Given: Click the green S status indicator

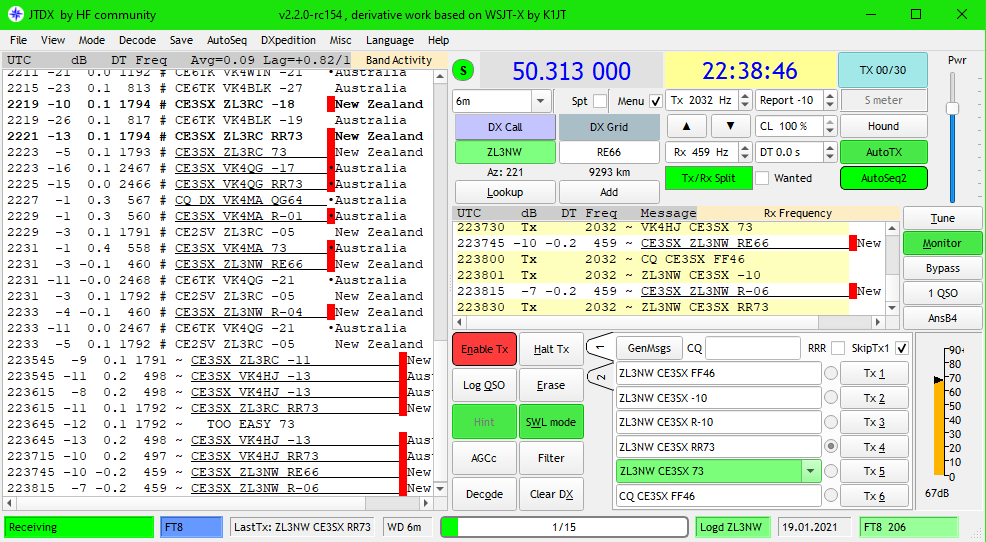Looking at the screenshot, I should coord(464,70).
